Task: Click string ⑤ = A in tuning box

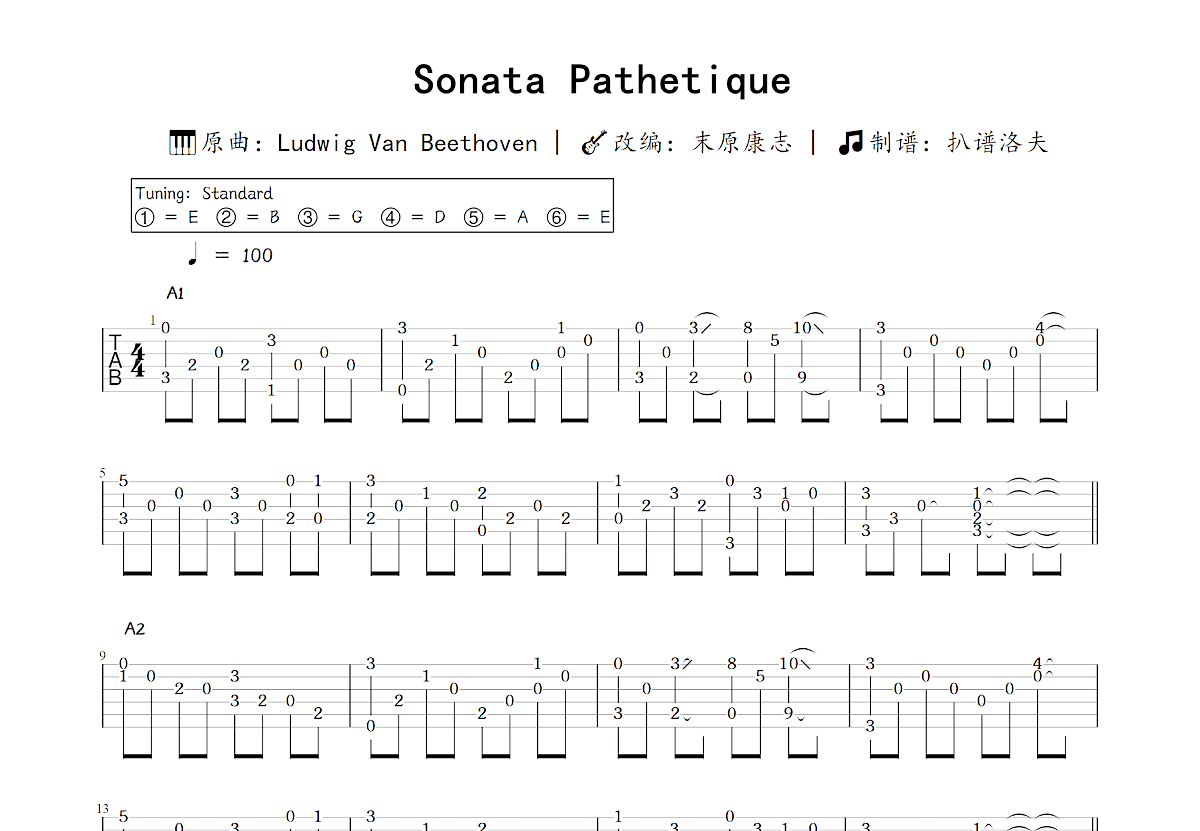Action: click(497, 217)
